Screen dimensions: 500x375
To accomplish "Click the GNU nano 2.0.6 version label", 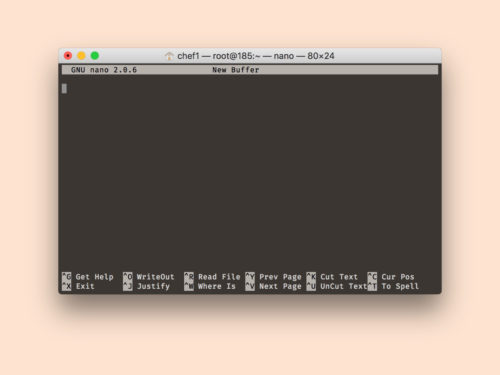I will coord(104,70).
